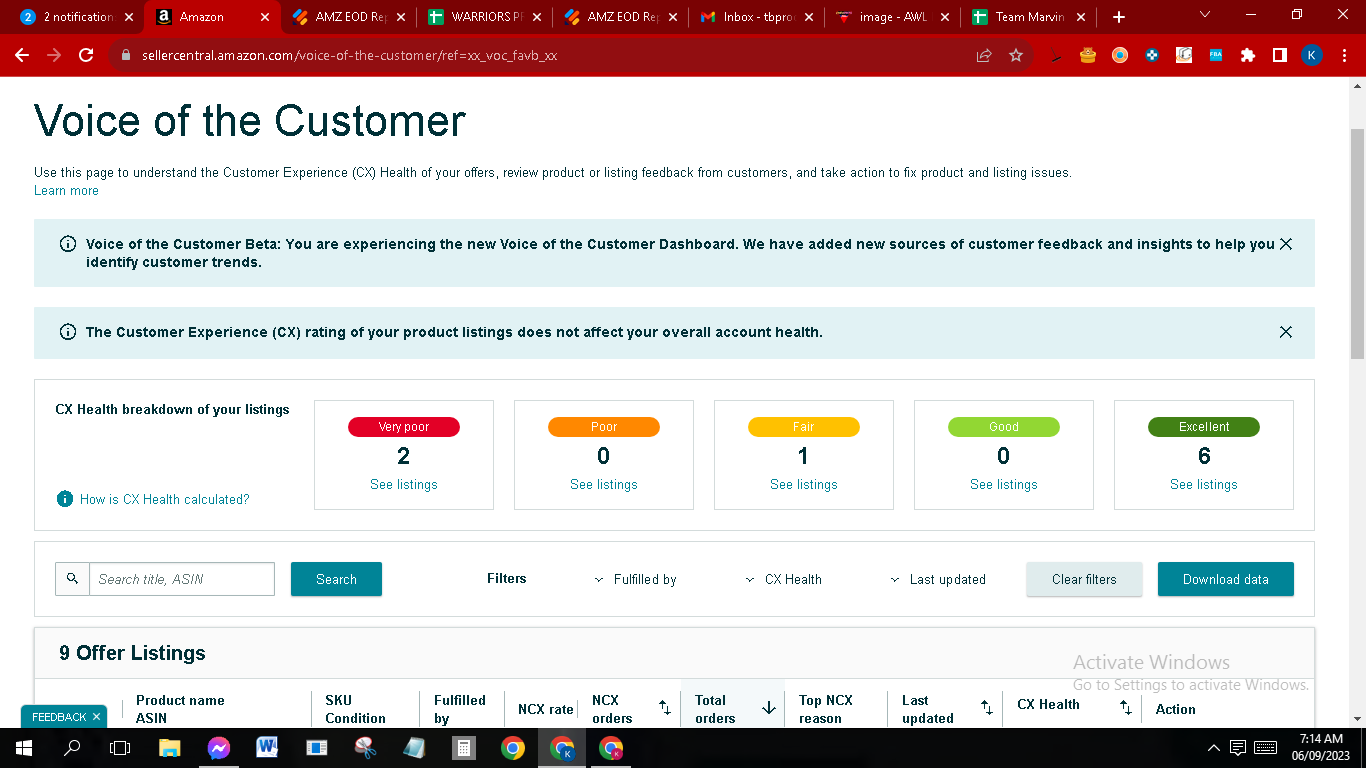Reload the Seller Central page
The width and height of the screenshot is (1366, 768).
(x=86, y=55)
